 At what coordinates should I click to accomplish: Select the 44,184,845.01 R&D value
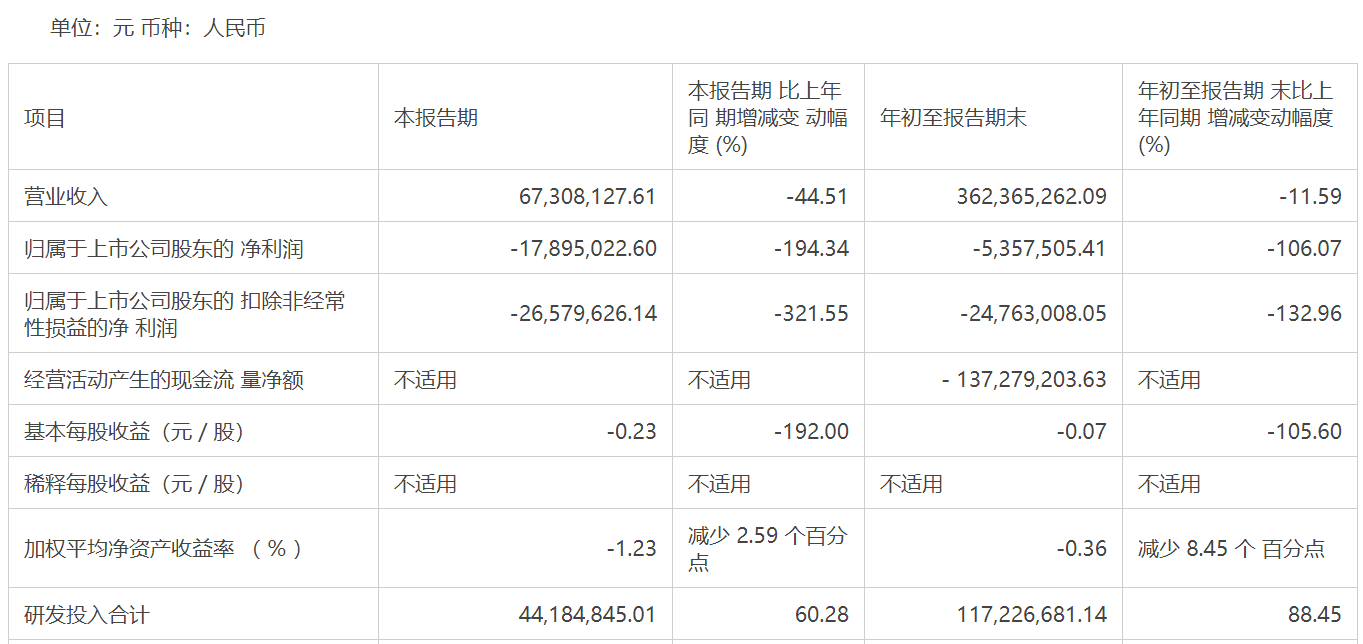[x=588, y=614]
